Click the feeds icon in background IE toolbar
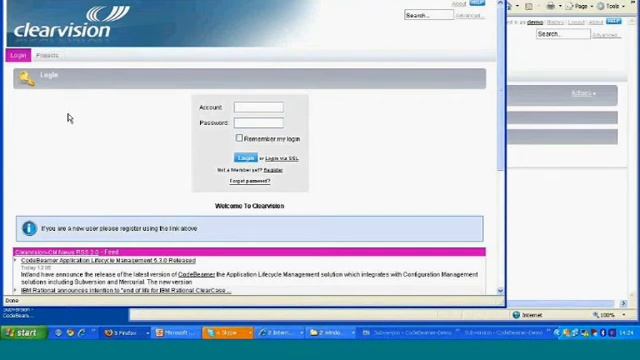The height and width of the screenshot is (360, 640). 529,6
